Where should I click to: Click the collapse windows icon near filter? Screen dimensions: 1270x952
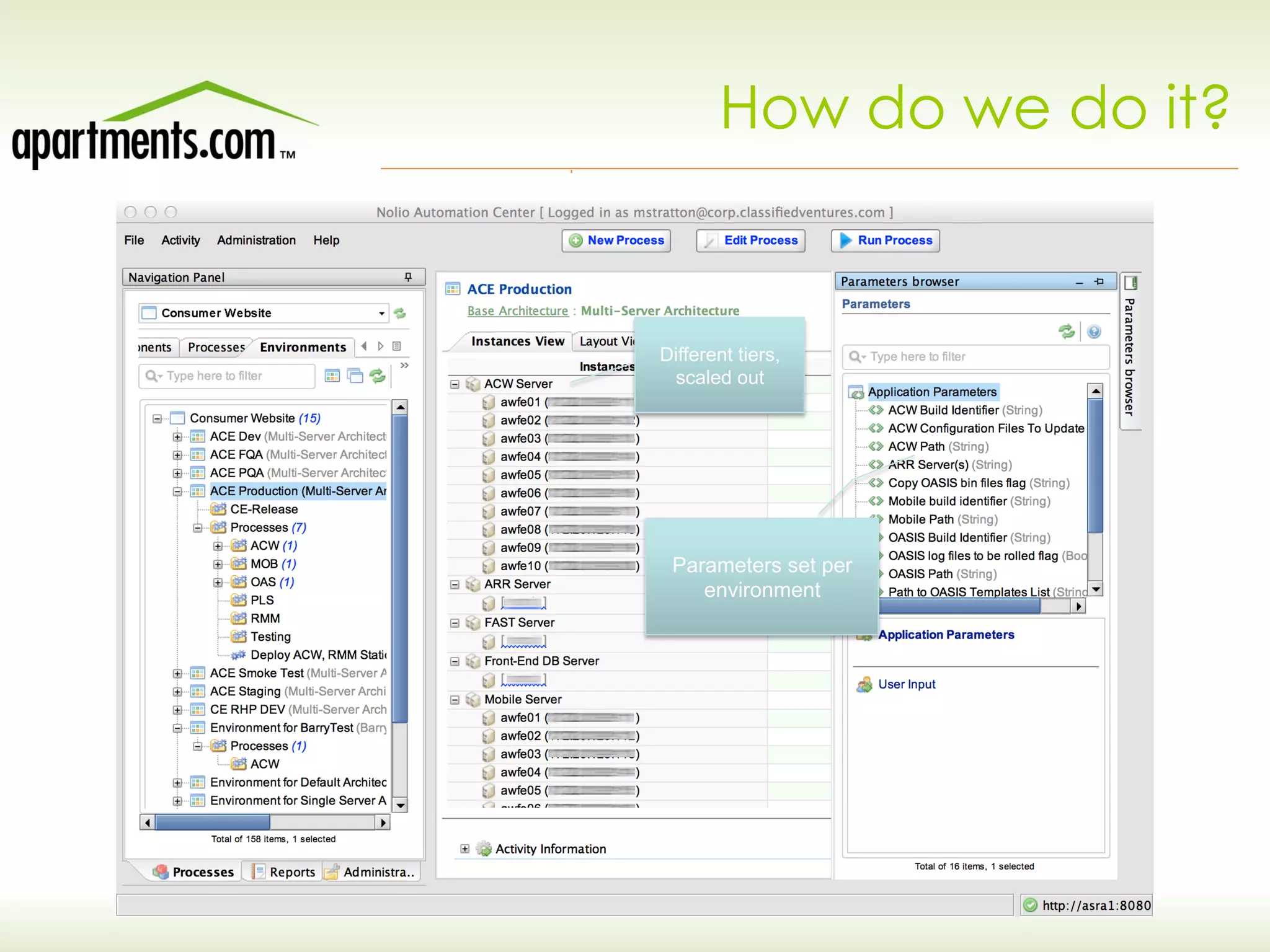(355, 376)
